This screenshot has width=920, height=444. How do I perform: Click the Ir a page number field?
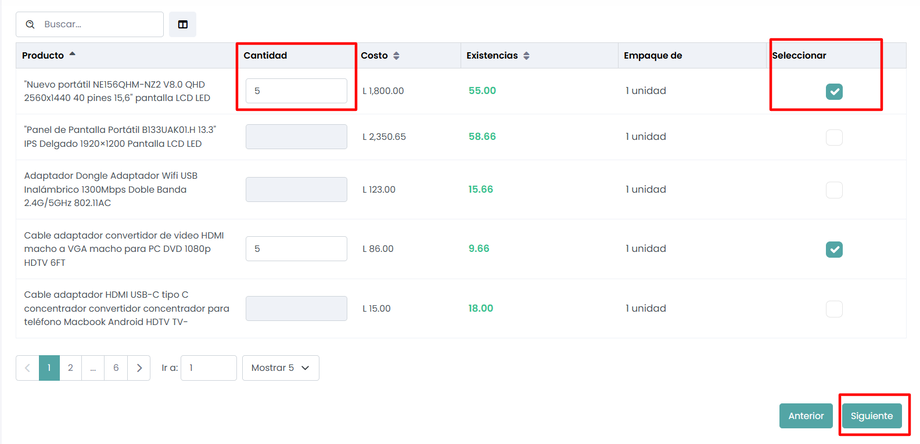[x=209, y=368]
